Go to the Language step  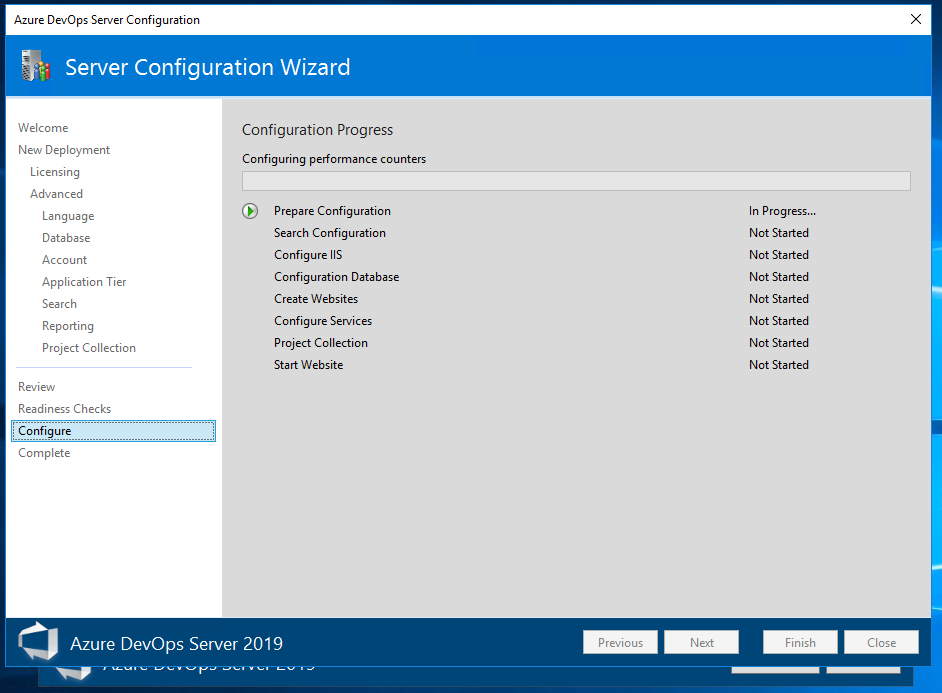click(x=68, y=216)
